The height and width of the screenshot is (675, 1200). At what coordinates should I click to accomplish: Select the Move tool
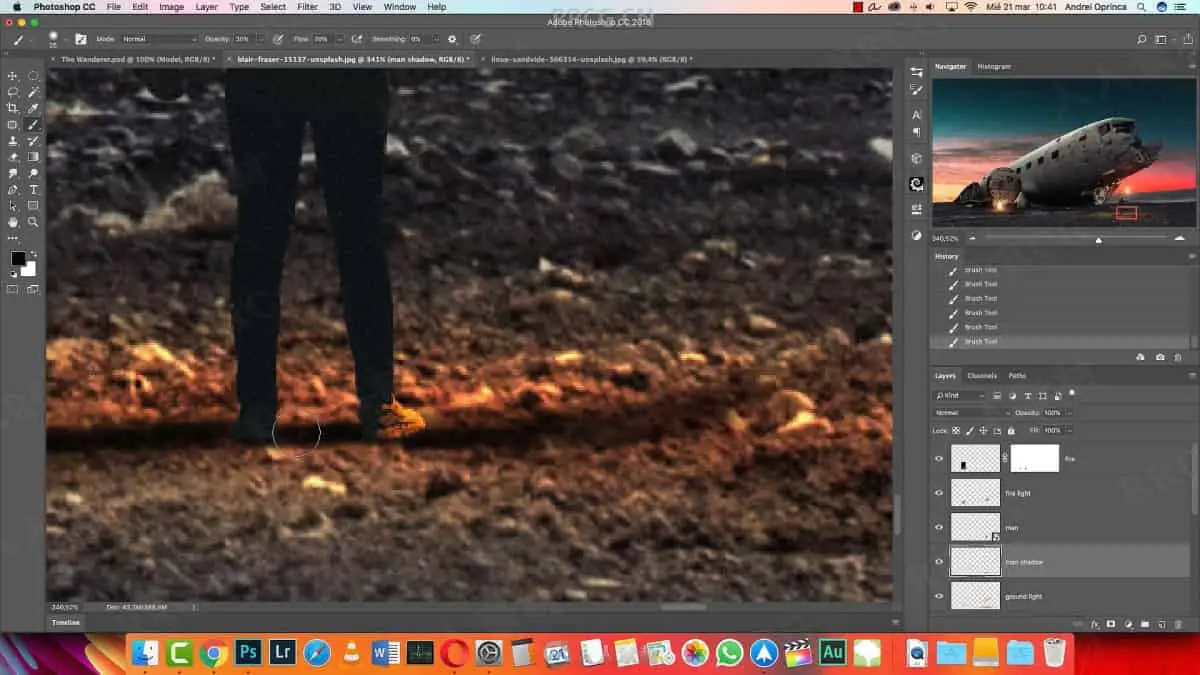point(13,76)
